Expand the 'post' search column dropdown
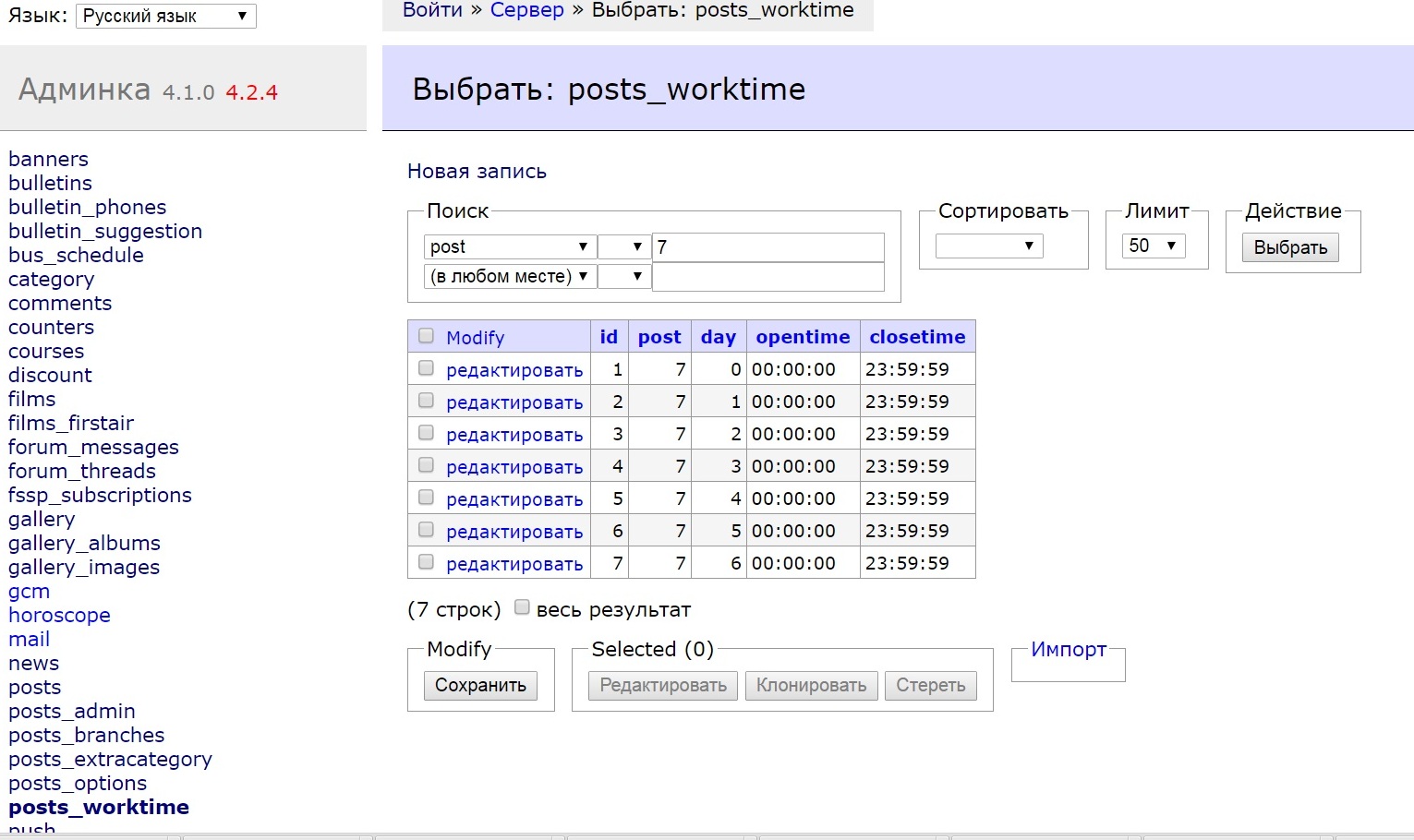The height and width of the screenshot is (840, 1414). point(508,246)
